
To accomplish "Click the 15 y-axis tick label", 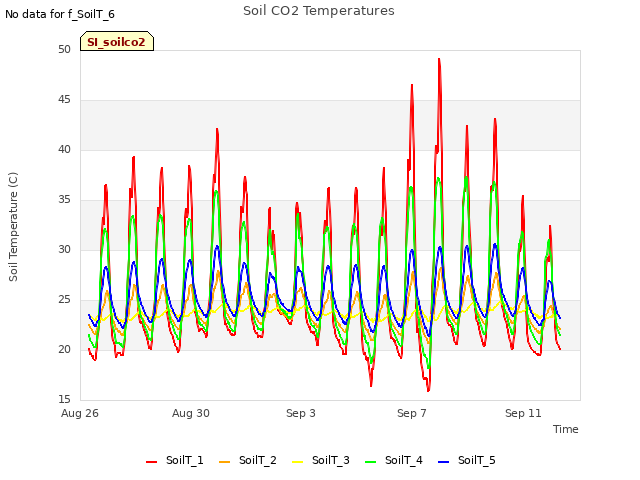I will click(64, 399).
